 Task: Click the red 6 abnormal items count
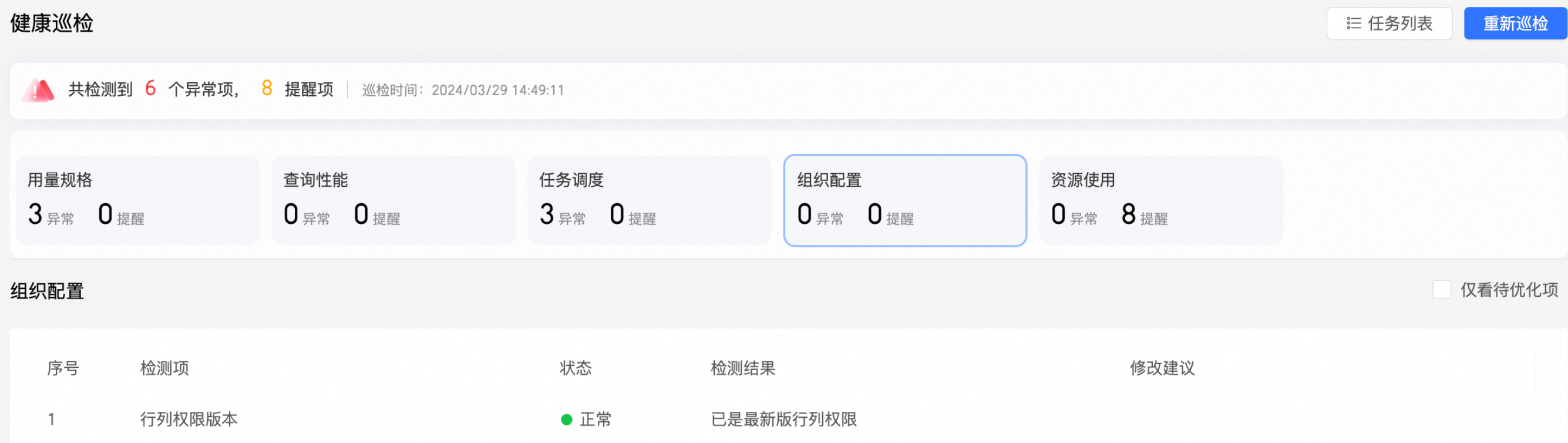click(x=150, y=88)
